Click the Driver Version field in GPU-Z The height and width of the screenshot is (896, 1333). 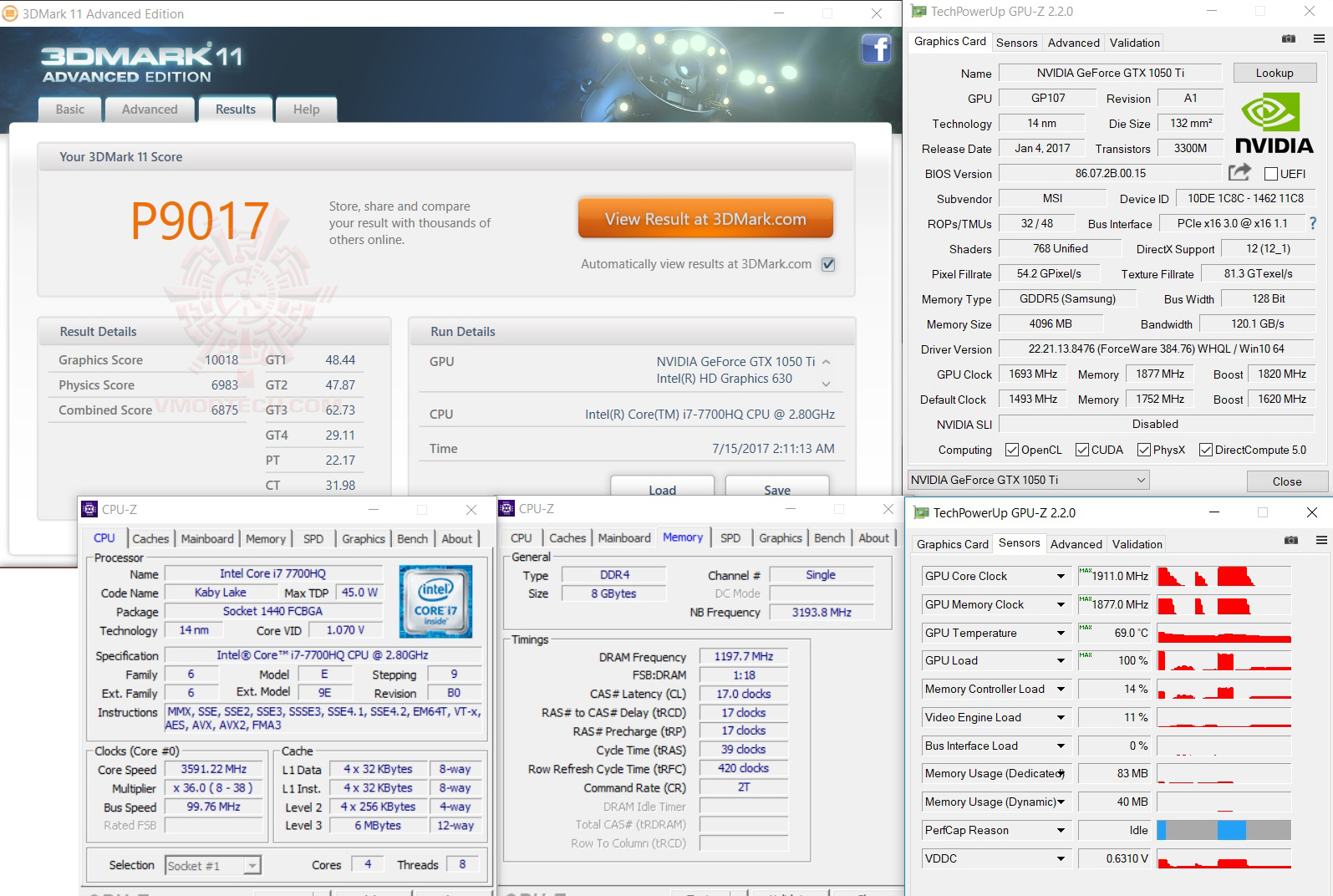1157,349
